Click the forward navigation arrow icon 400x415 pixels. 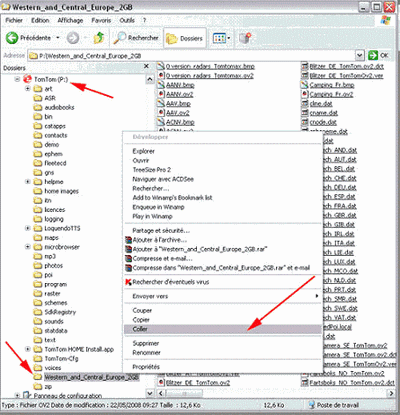pos(73,38)
